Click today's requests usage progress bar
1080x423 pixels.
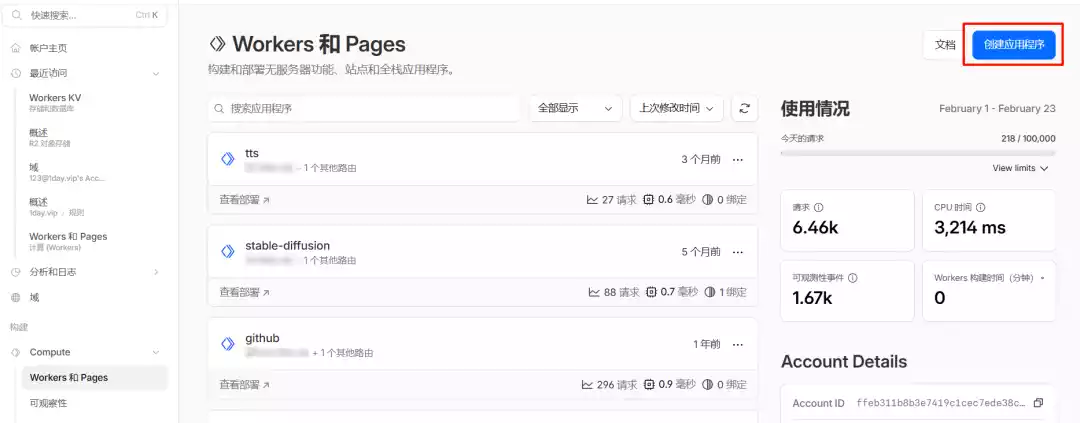tap(917, 153)
